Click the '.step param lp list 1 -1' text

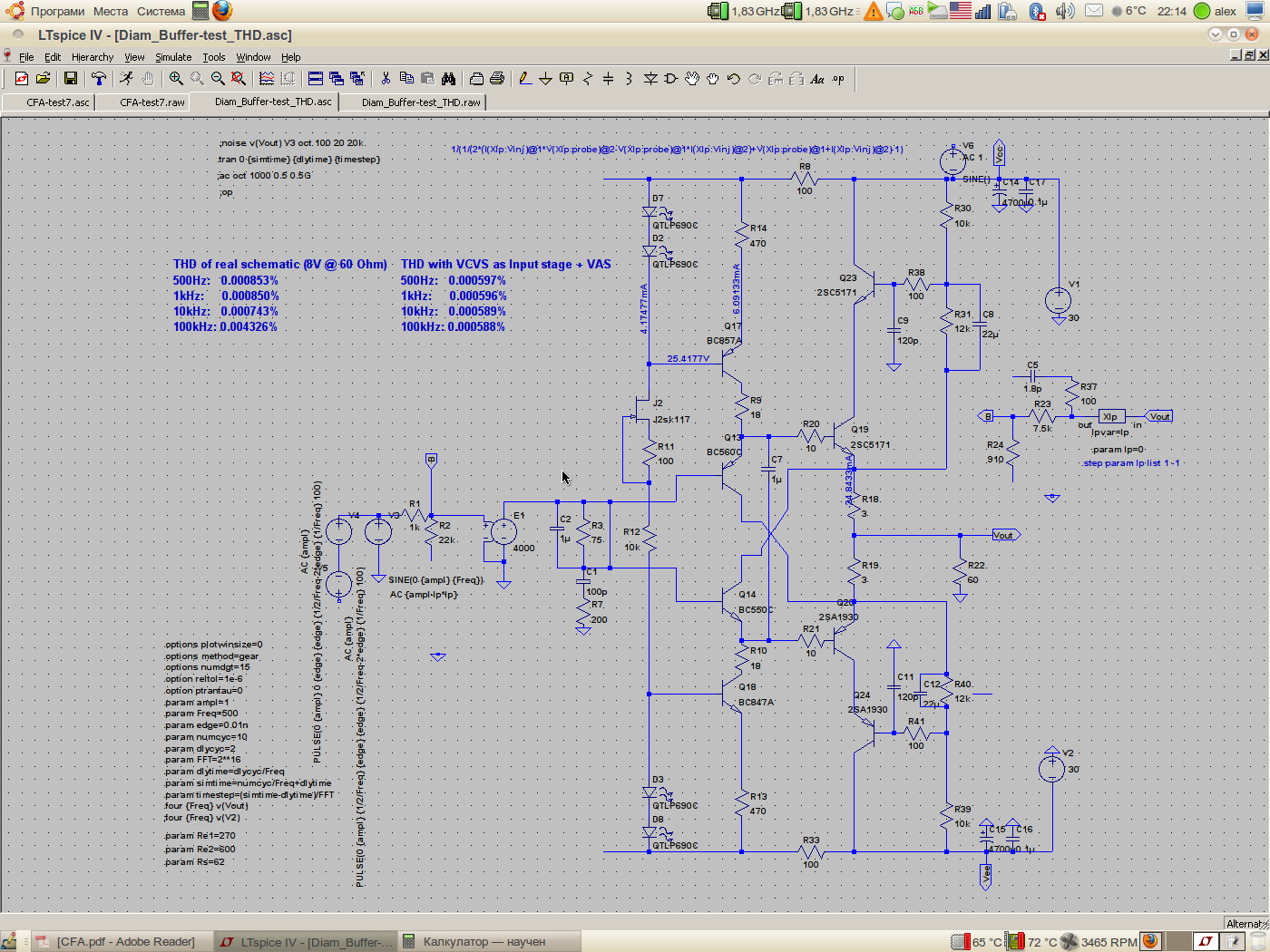(x=1131, y=463)
